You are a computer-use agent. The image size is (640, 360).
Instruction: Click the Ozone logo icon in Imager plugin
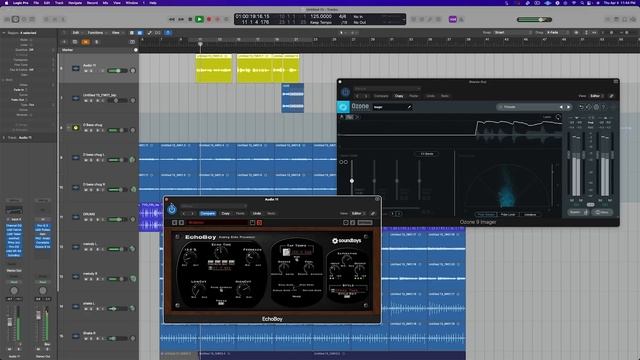(343, 107)
